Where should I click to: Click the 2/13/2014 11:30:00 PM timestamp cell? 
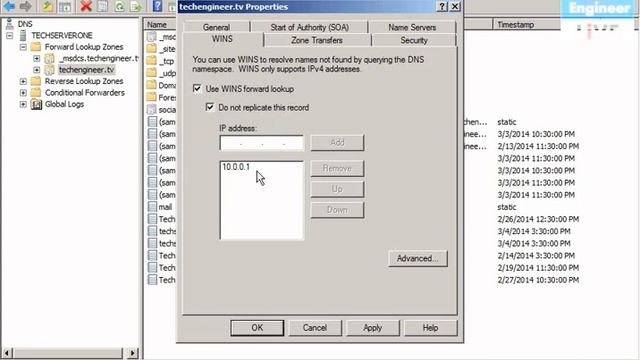click(538, 146)
